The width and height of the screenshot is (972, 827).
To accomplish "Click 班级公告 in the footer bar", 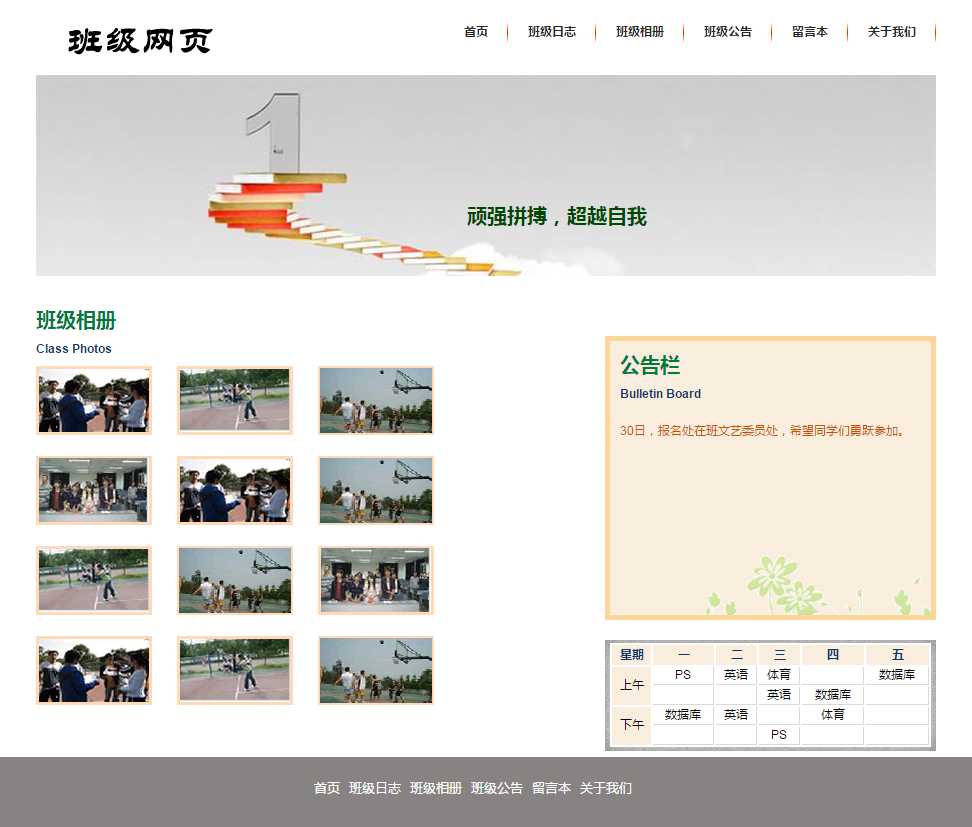I will 497,788.
